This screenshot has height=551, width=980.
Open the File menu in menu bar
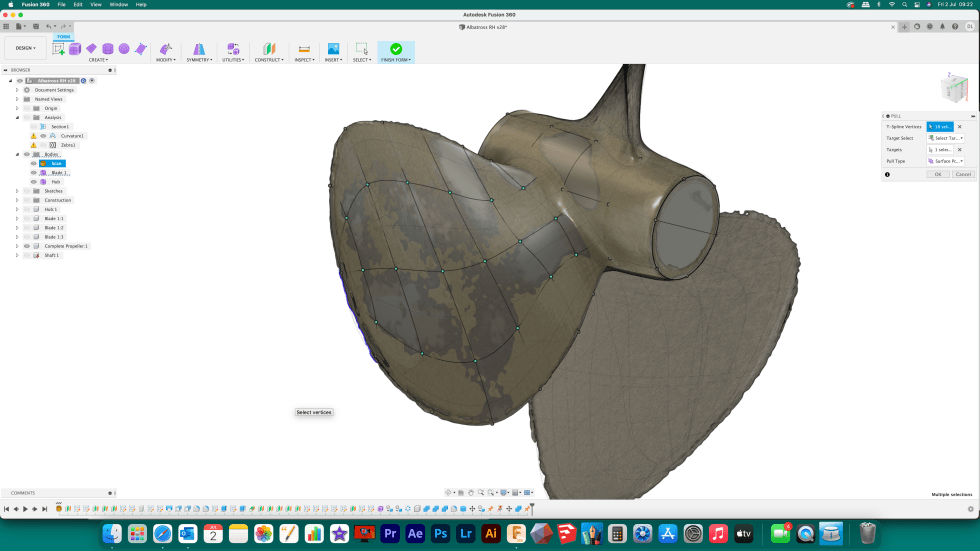tap(61, 4)
